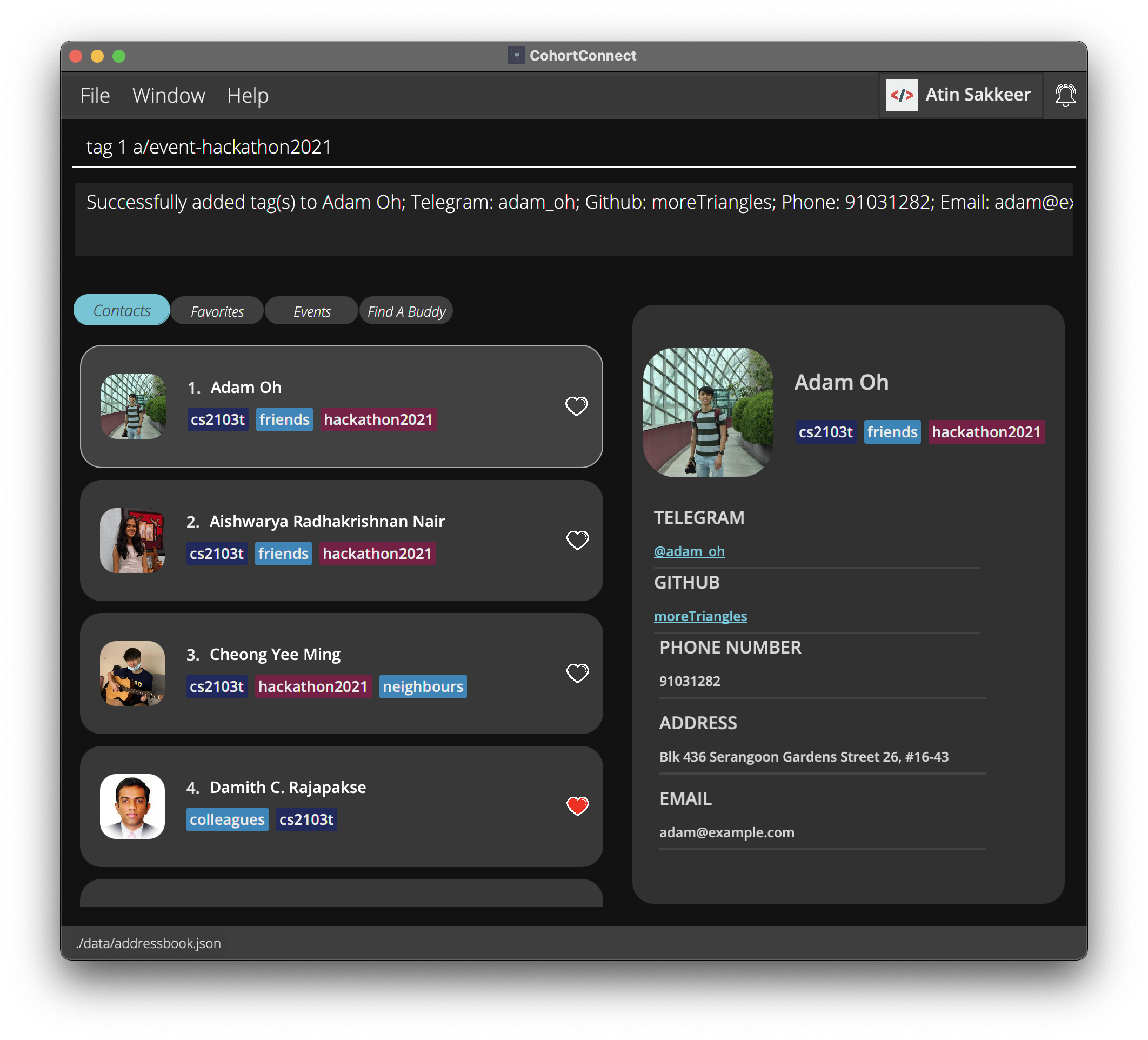Screen dimensions: 1148x1040
Task: Open the File menu
Action: click(95, 96)
